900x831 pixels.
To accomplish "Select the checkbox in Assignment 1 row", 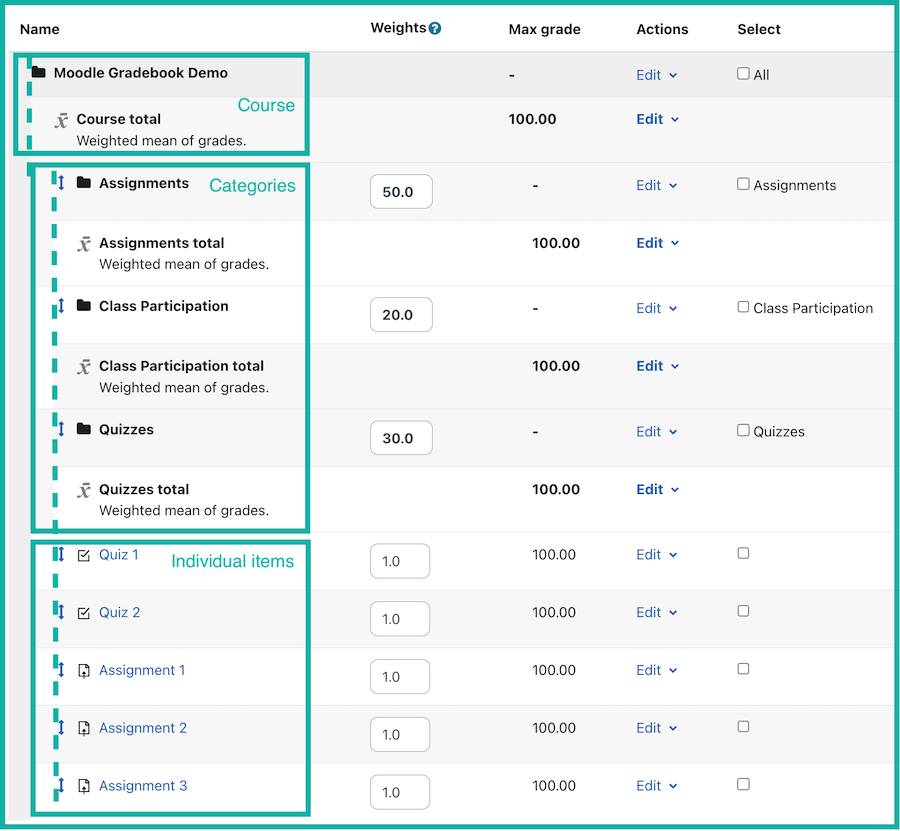I will [743, 669].
